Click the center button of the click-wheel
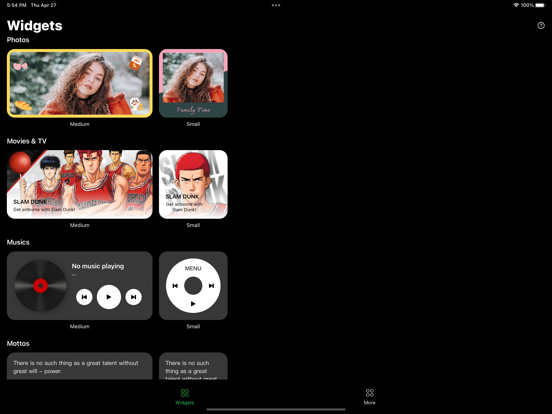 point(193,286)
